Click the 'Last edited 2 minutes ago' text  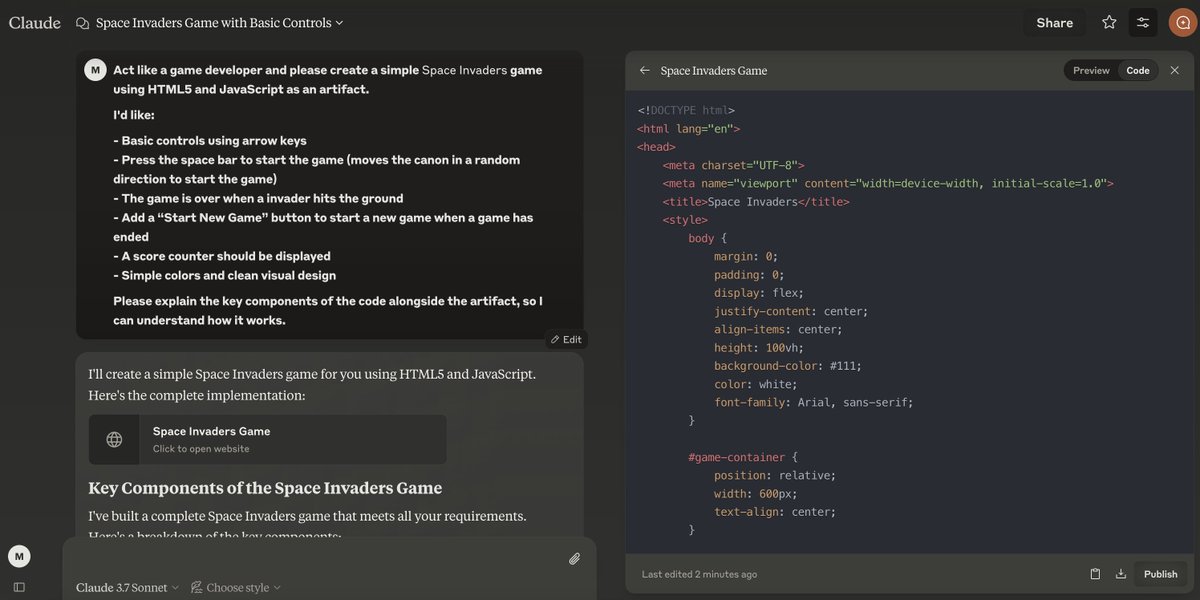point(699,574)
